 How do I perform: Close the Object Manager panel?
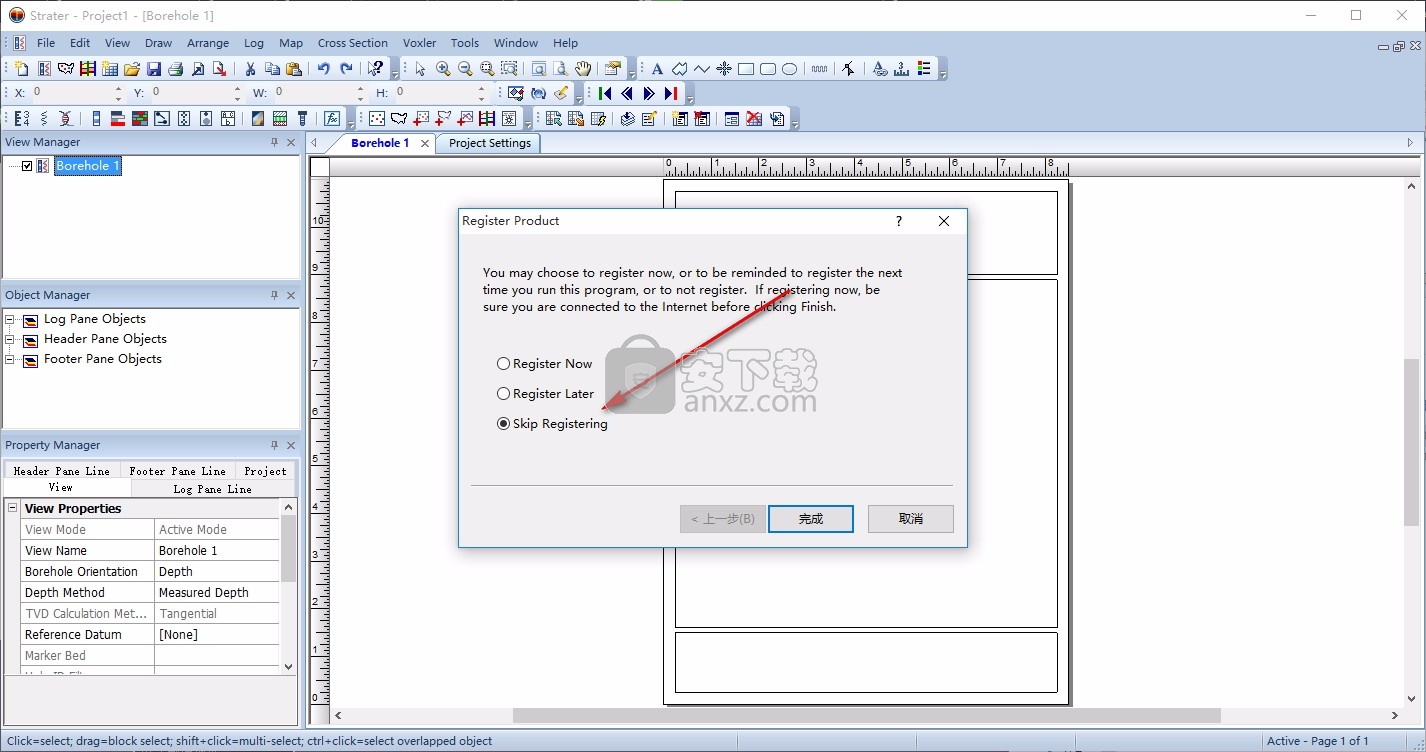(x=291, y=295)
